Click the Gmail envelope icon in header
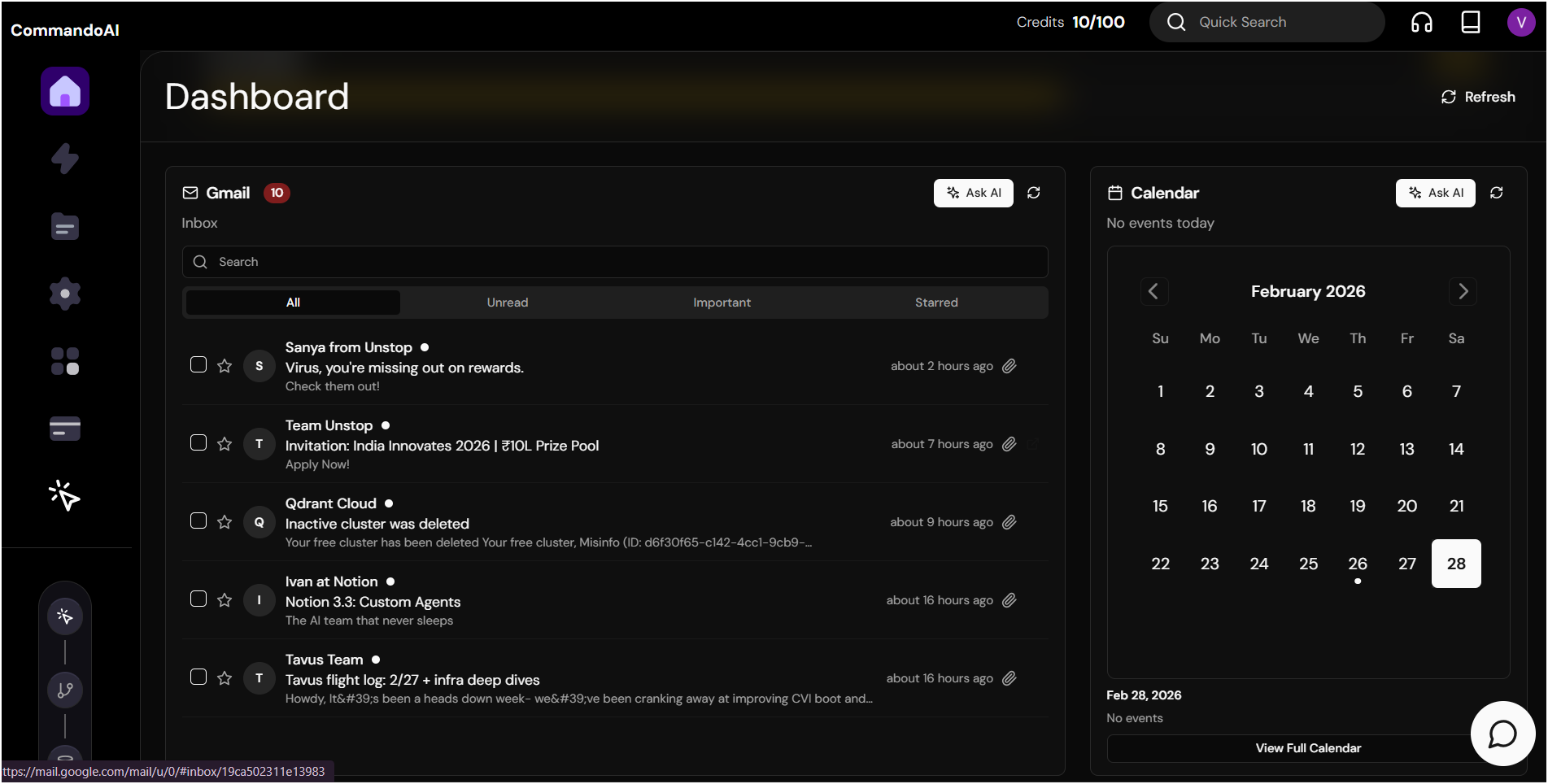 pyautogui.click(x=190, y=193)
